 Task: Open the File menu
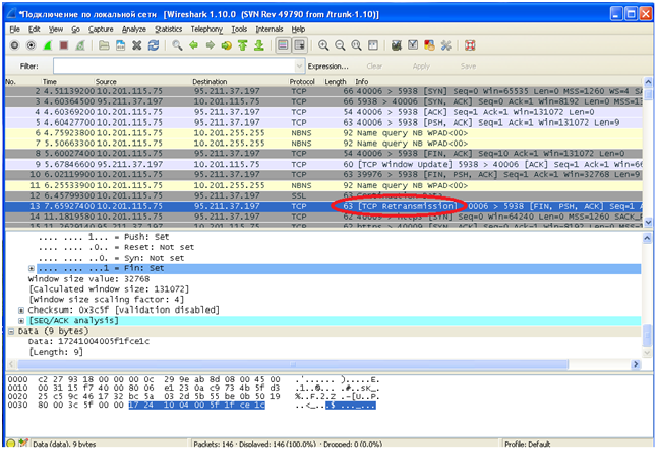point(15,29)
